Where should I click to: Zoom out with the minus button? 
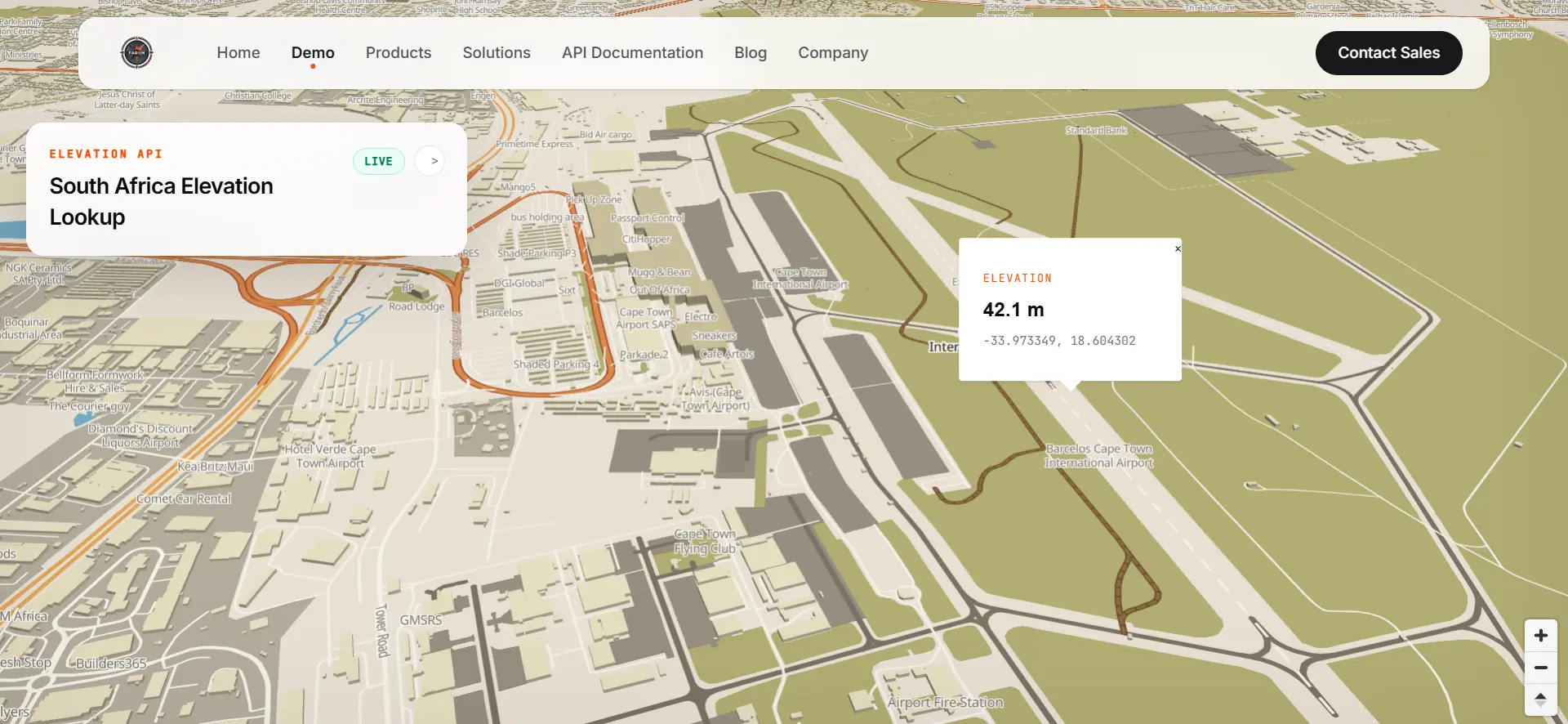1540,668
